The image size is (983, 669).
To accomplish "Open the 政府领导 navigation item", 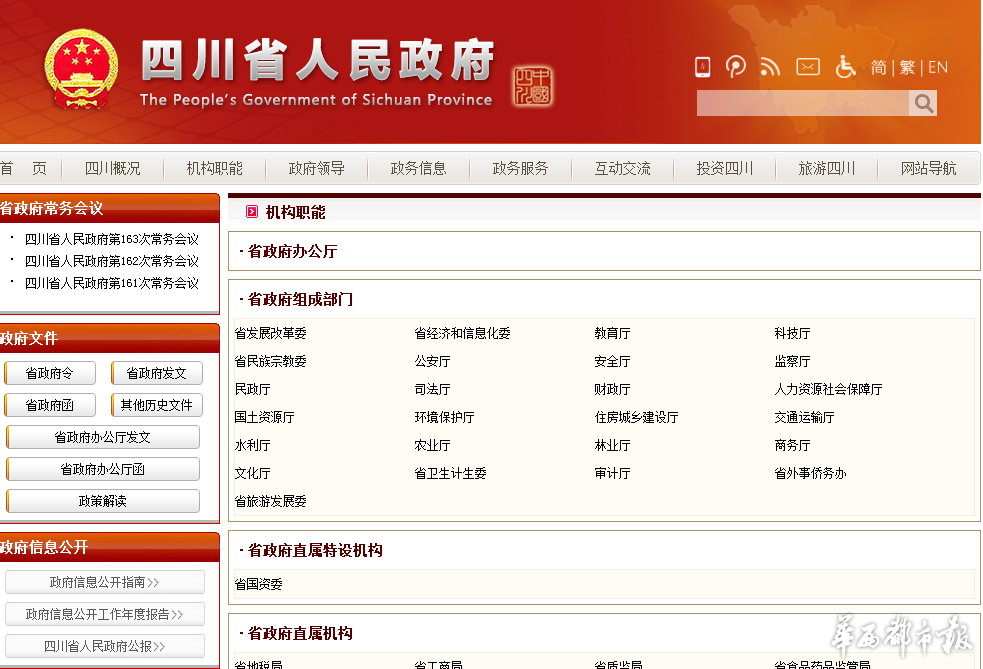I will (317, 168).
